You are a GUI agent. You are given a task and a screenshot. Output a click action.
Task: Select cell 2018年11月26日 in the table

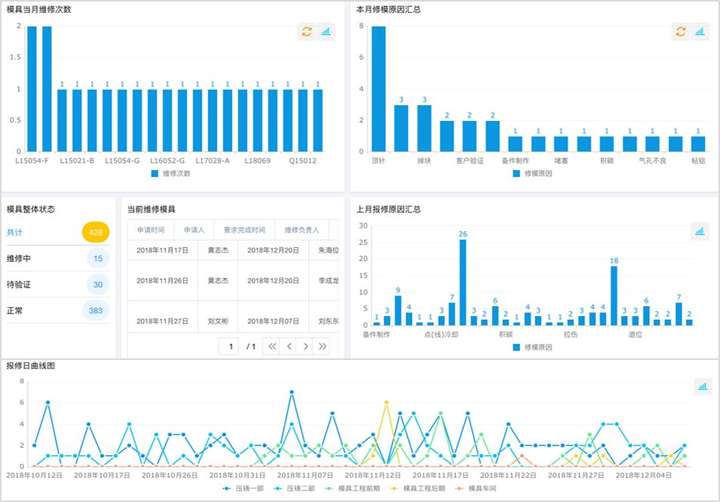click(x=162, y=281)
